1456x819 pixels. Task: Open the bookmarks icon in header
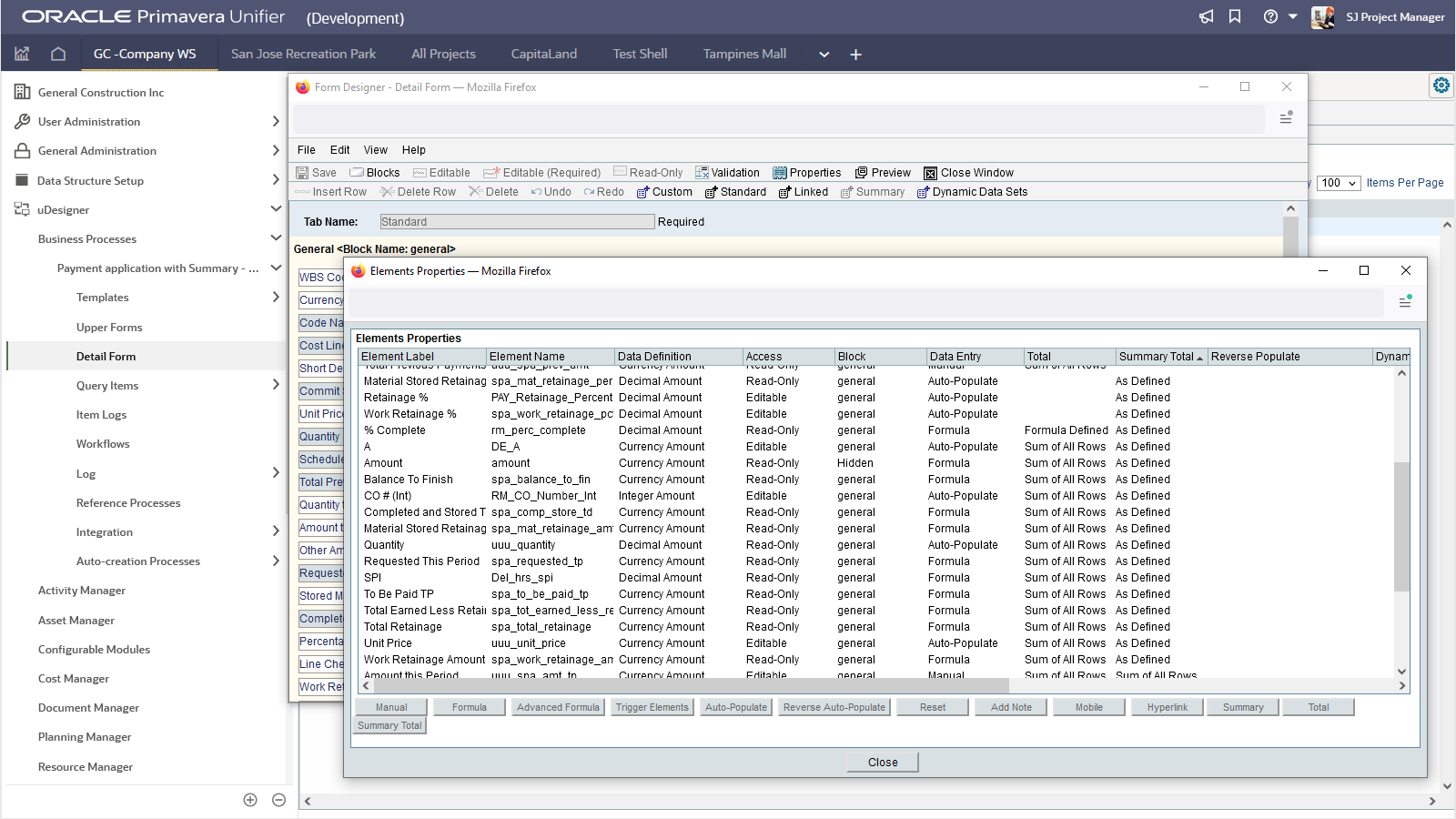1235,16
